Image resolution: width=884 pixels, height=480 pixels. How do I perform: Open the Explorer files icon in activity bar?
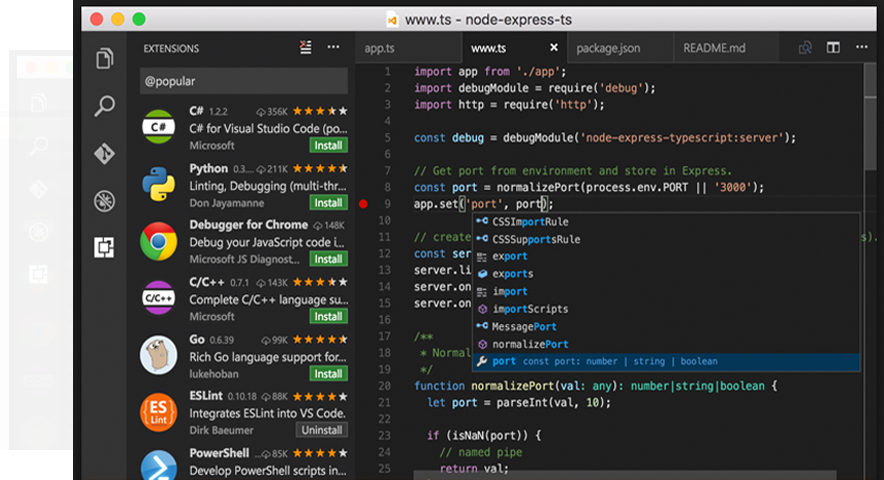coord(104,58)
